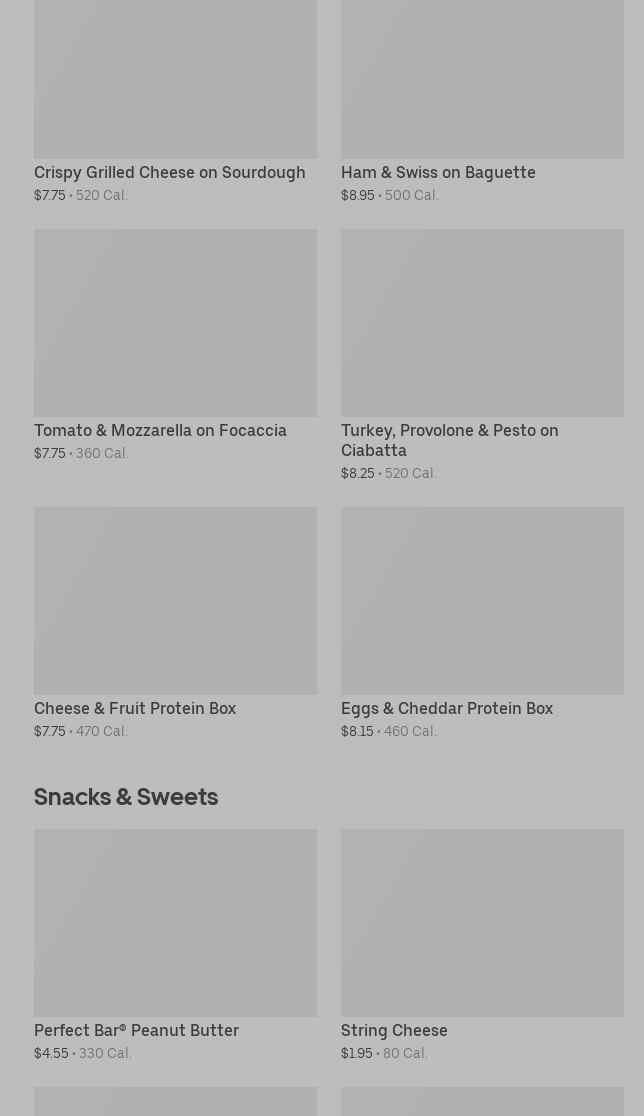
Task: Open Turkey, Provolone & Pesto on Ciabatta
Action: 449,440
